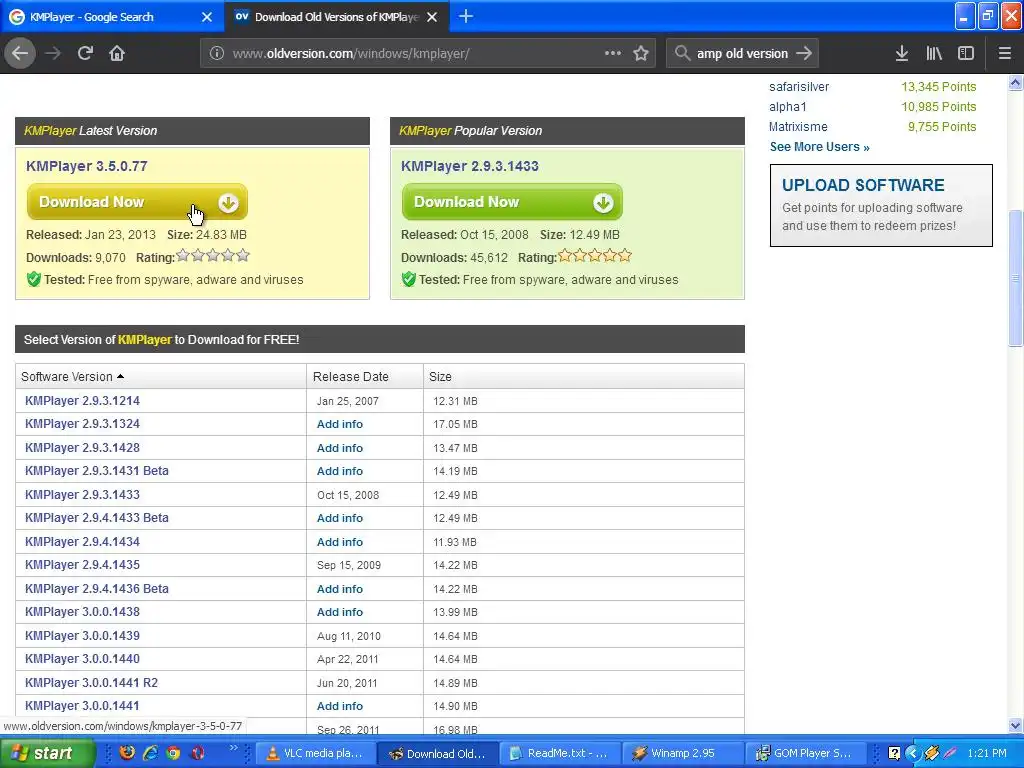
Task: Open KMPlayer 2.9.3.1428 version link
Action: pos(82,448)
